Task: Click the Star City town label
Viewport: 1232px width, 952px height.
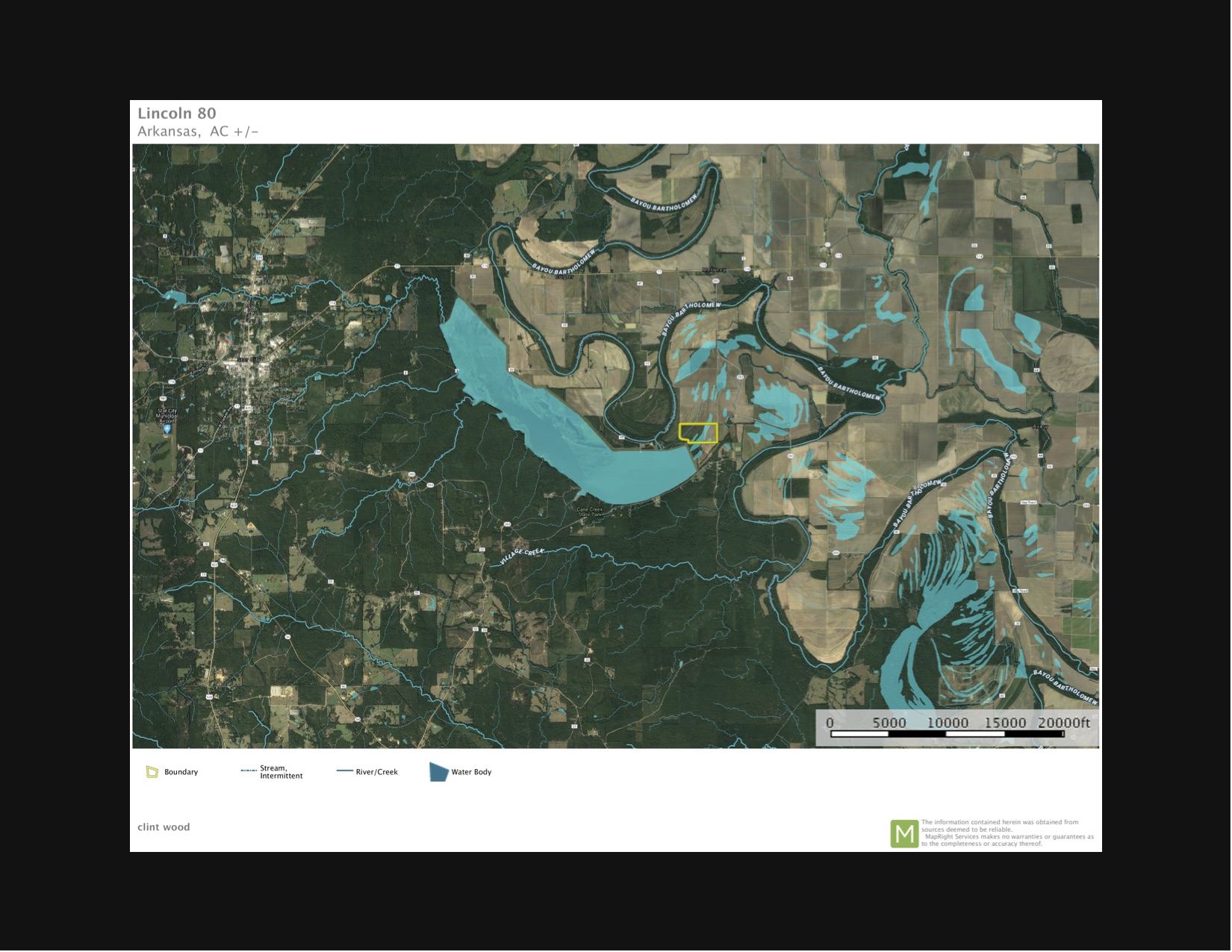Action: point(249,360)
